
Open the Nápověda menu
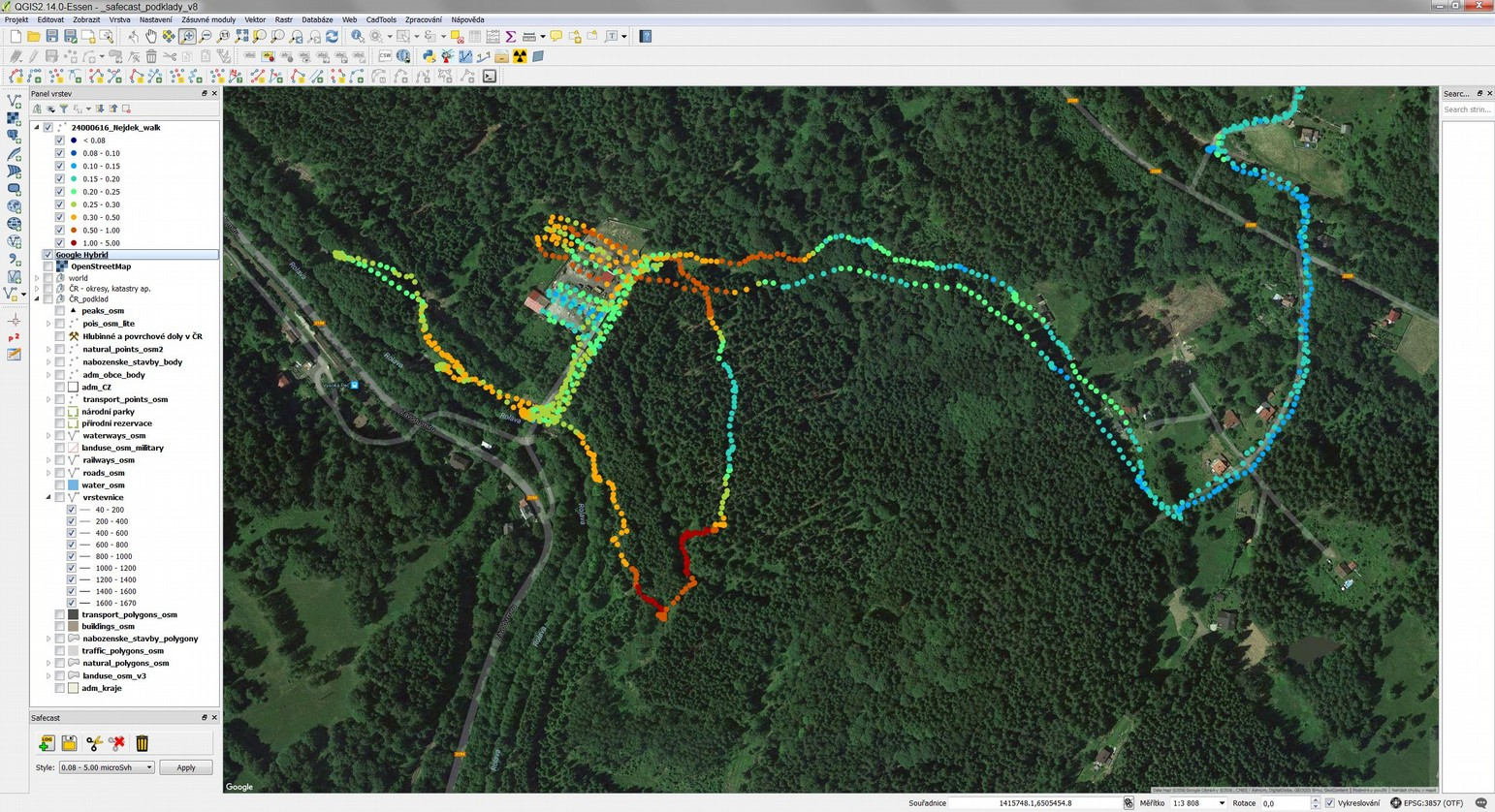tap(467, 19)
